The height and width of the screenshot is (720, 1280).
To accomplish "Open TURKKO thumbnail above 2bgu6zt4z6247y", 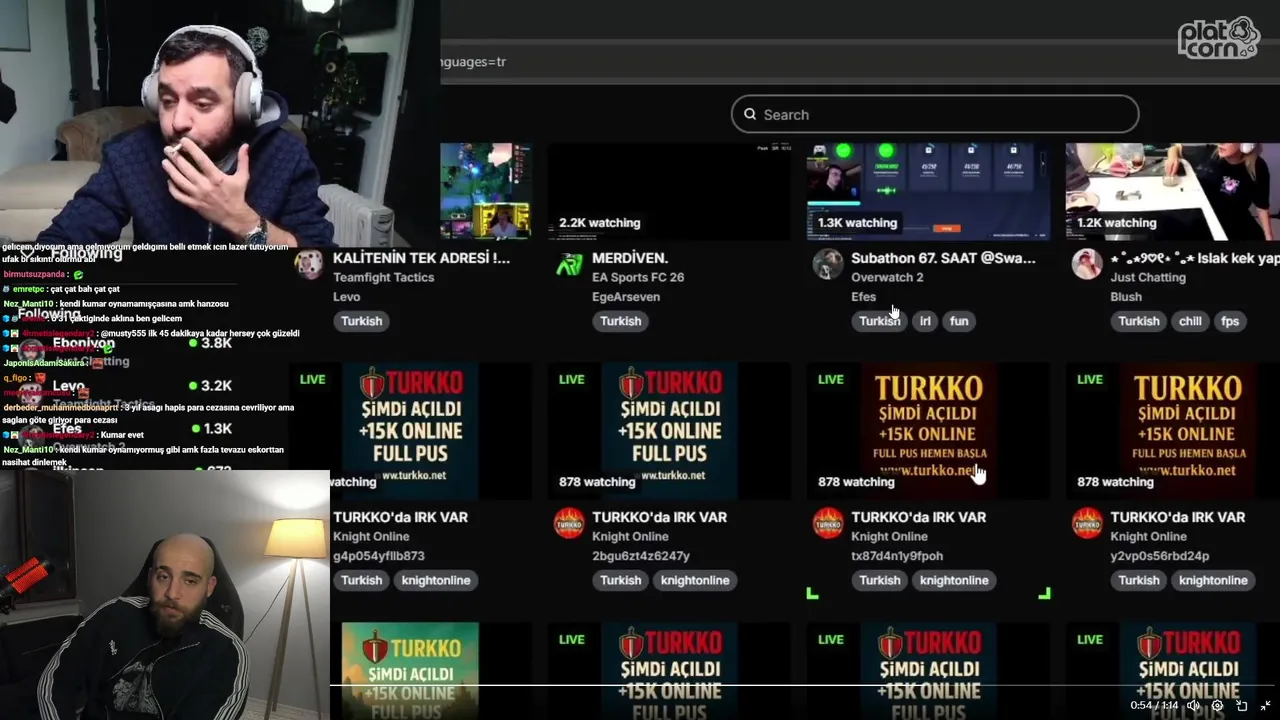I will (669, 431).
